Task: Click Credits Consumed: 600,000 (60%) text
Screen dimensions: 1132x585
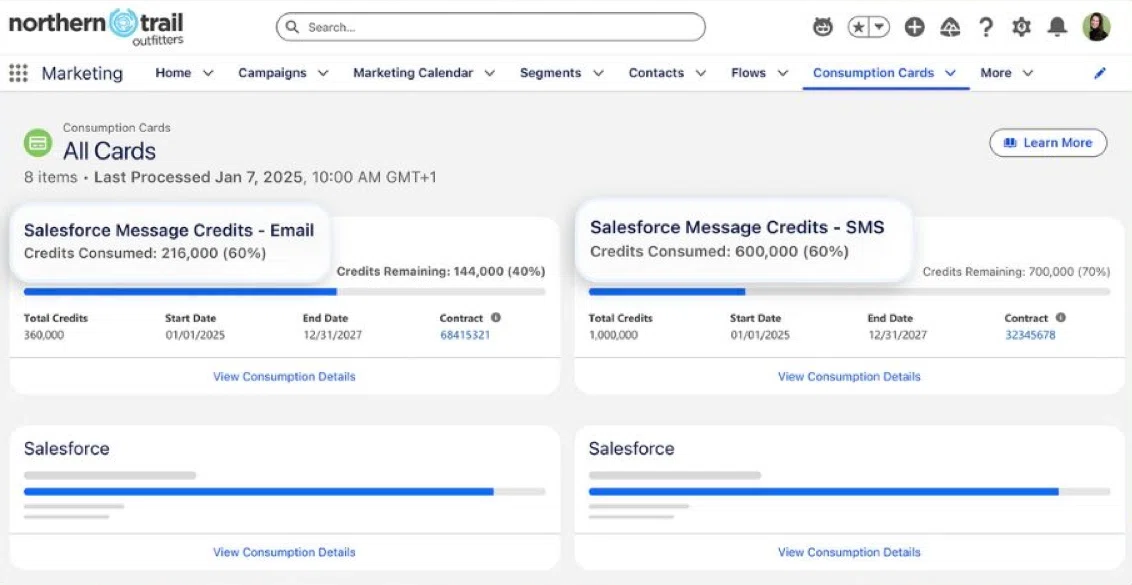Action: pyautogui.click(x=719, y=251)
